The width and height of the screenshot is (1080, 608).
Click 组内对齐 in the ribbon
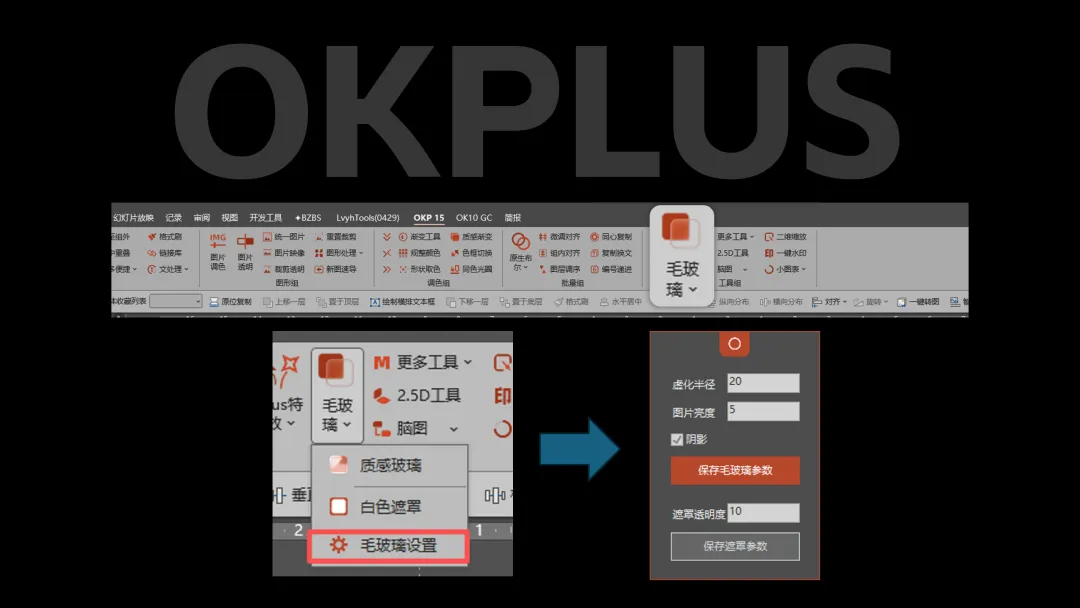[559, 253]
